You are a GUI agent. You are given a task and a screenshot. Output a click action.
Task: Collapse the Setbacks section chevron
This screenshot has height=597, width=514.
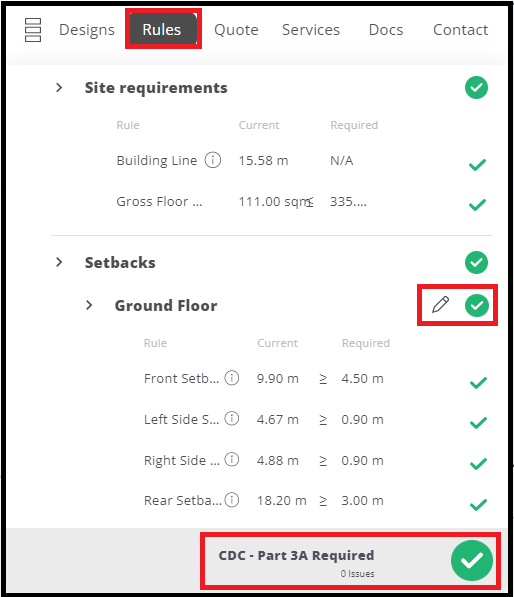(x=59, y=262)
